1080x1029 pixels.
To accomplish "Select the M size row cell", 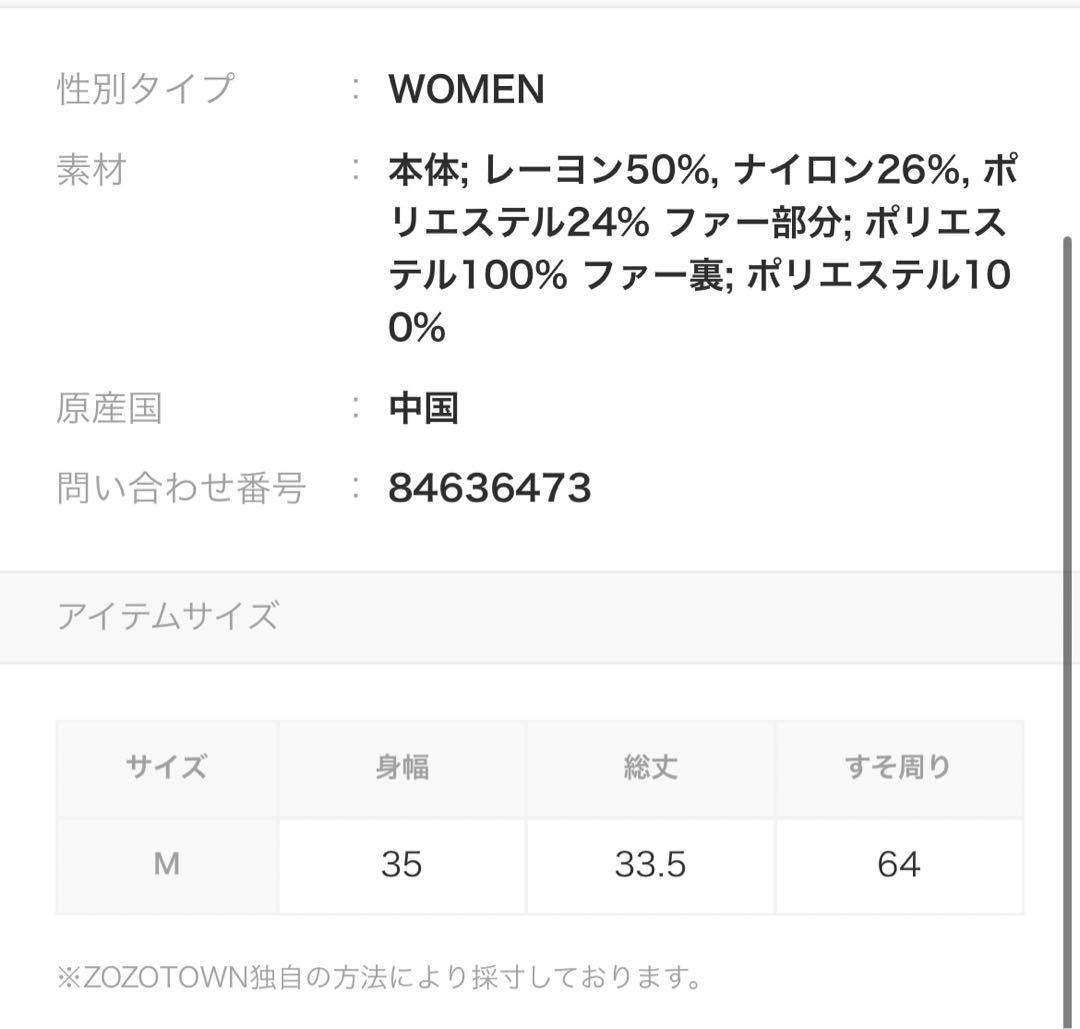I will pyautogui.click(x=167, y=864).
